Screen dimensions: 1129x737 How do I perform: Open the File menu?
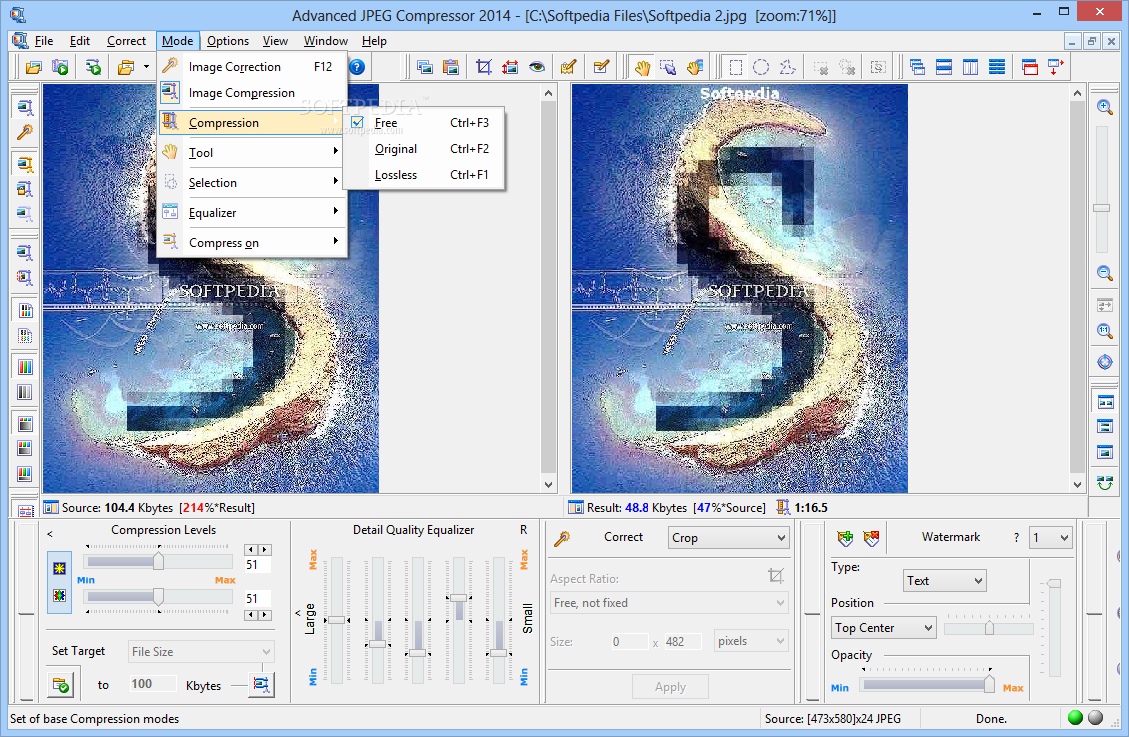(x=44, y=41)
